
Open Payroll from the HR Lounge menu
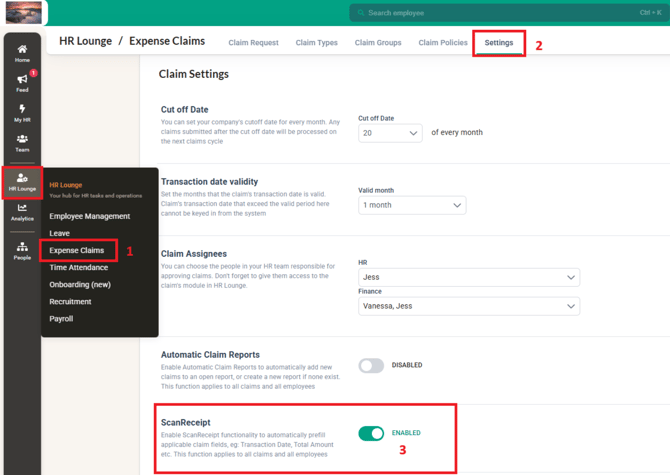[61, 319]
